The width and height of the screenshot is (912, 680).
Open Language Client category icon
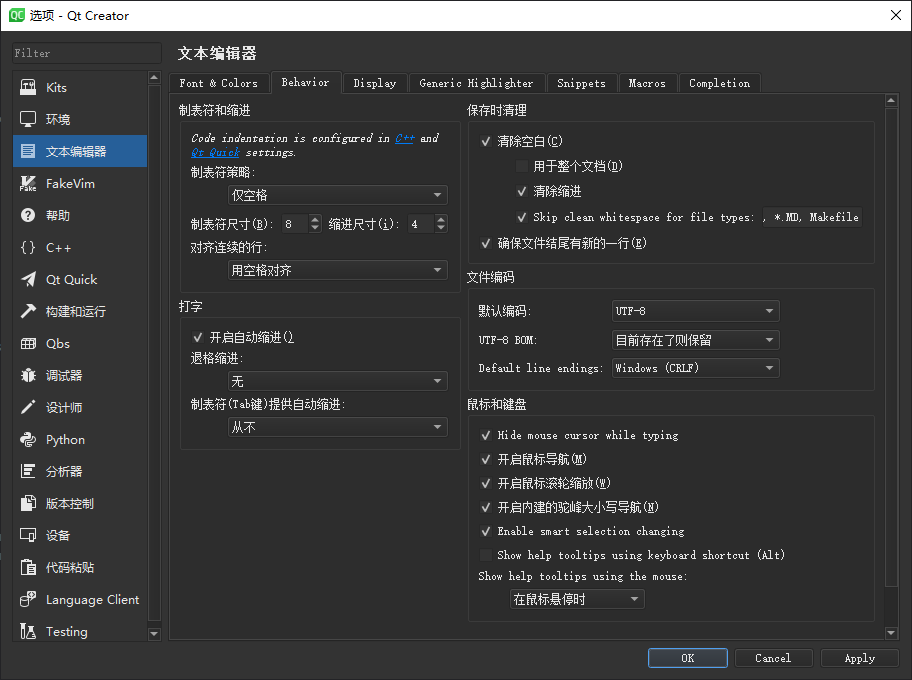[x=28, y=600]
